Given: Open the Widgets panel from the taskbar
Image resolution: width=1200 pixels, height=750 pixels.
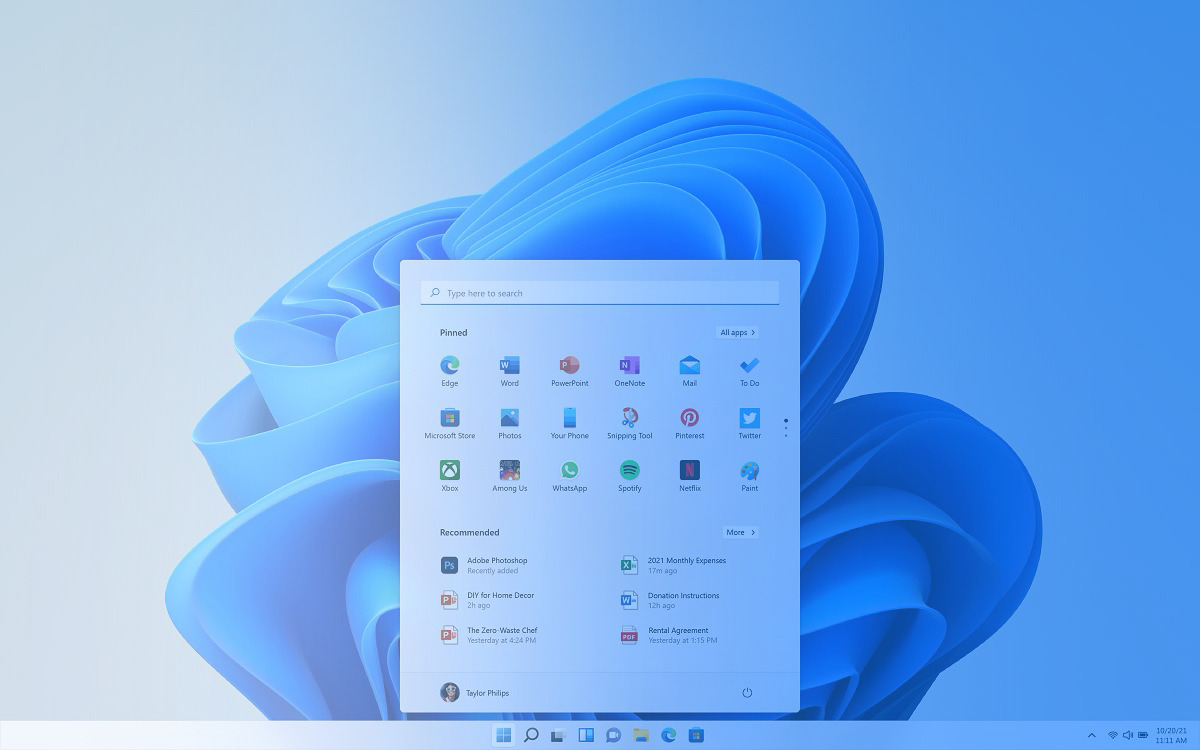Looking at the screenshot, I should (586, 735).
